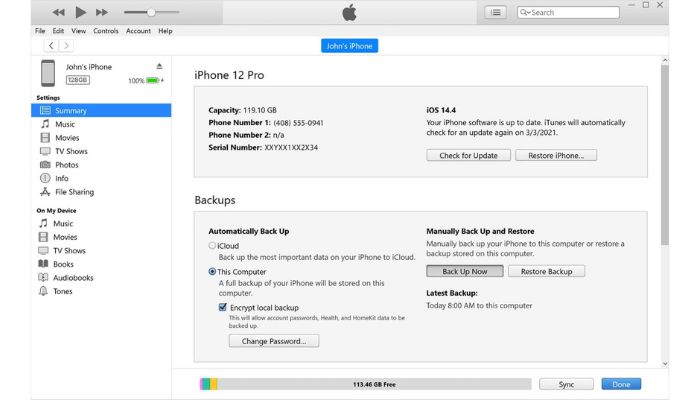Open the Account menu
This screenshot has height=400, width=700.
pos(138,31)
